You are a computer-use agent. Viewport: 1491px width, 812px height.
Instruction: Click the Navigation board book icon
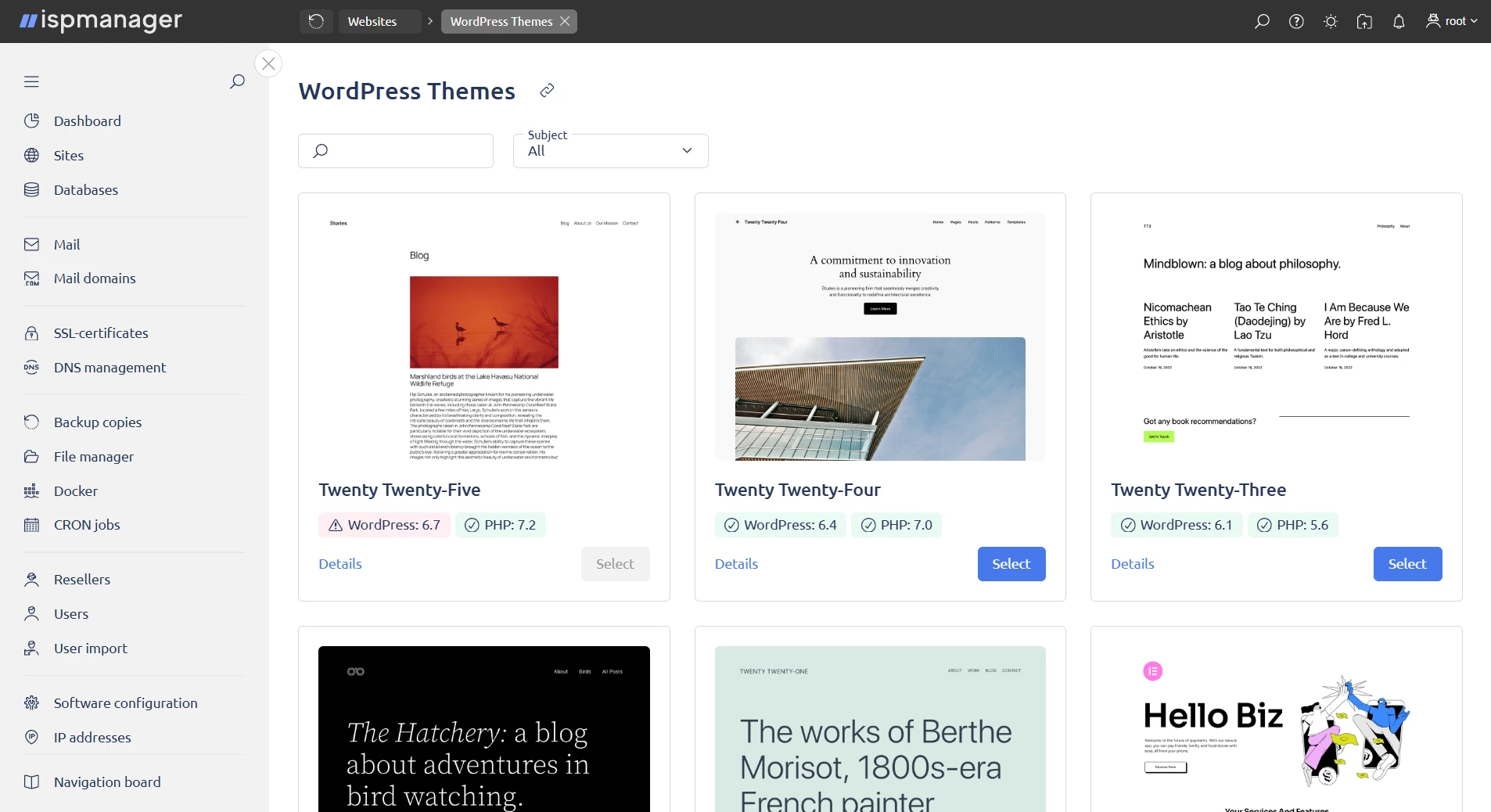(x=31, y=782)
